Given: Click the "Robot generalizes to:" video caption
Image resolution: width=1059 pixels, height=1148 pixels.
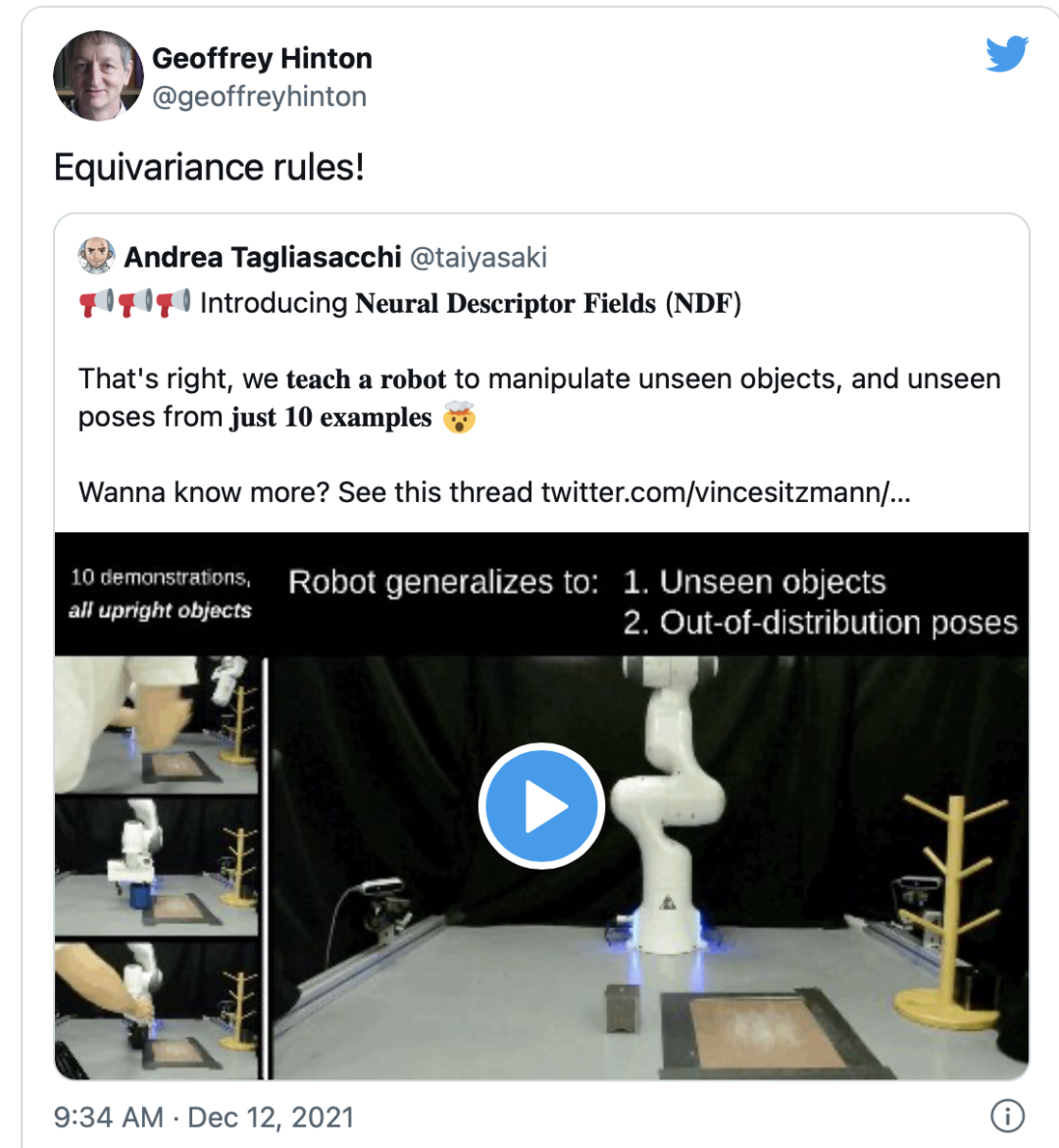Looking at the screenshot, I should point(443,582).
